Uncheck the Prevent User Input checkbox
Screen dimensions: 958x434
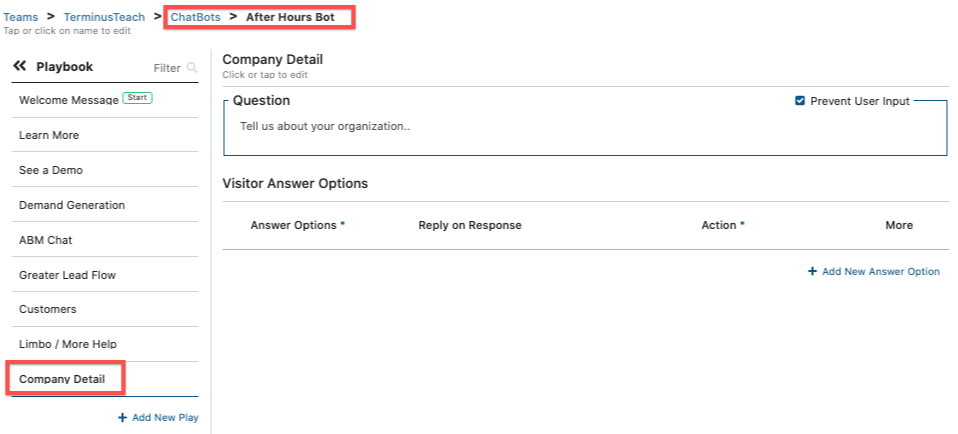800,101
